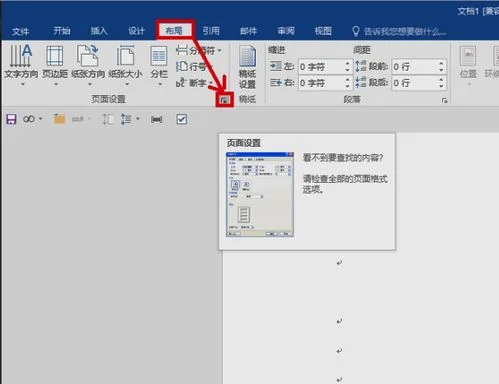Viewport: 499px width, 384px height.
Task: Click the 页面设置 group label
Action: tap(108, 99)
